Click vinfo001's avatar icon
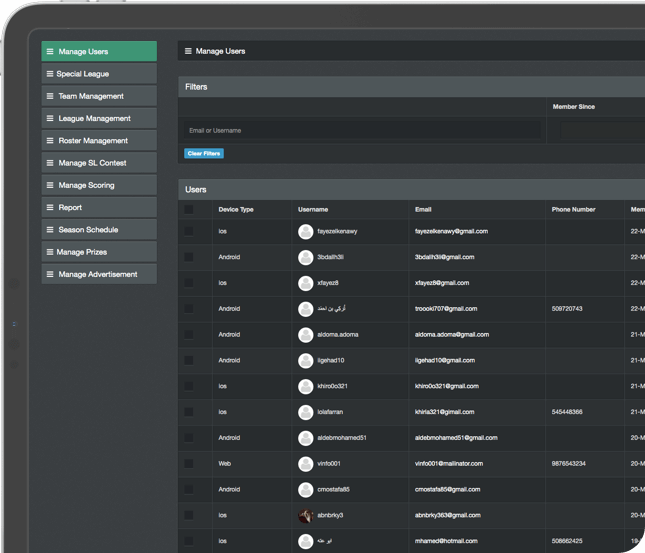 [x=306, y=464]
